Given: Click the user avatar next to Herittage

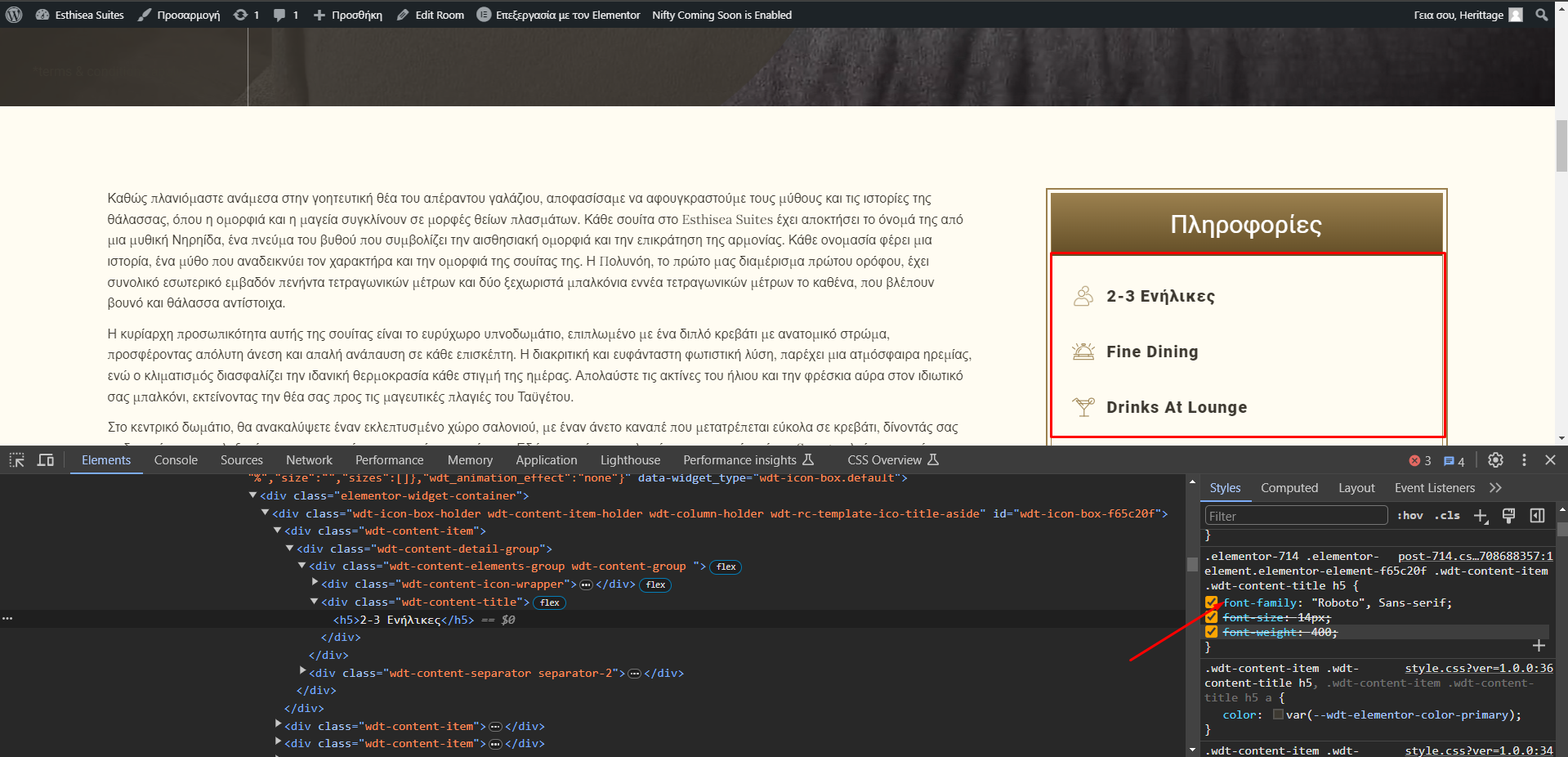Looking at the screenshot, I should point(1516,15).
